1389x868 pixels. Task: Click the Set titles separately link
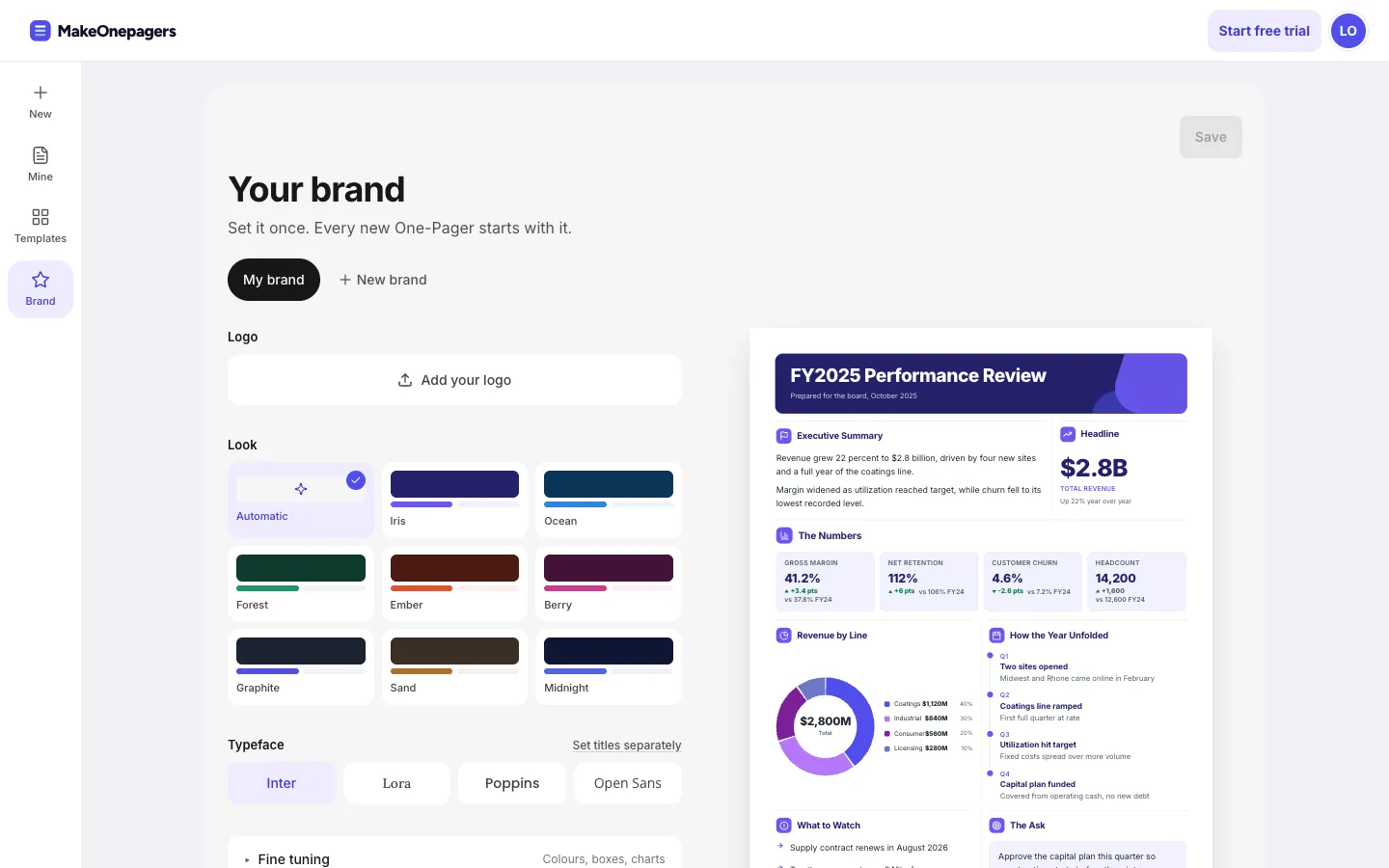[627, 746]
